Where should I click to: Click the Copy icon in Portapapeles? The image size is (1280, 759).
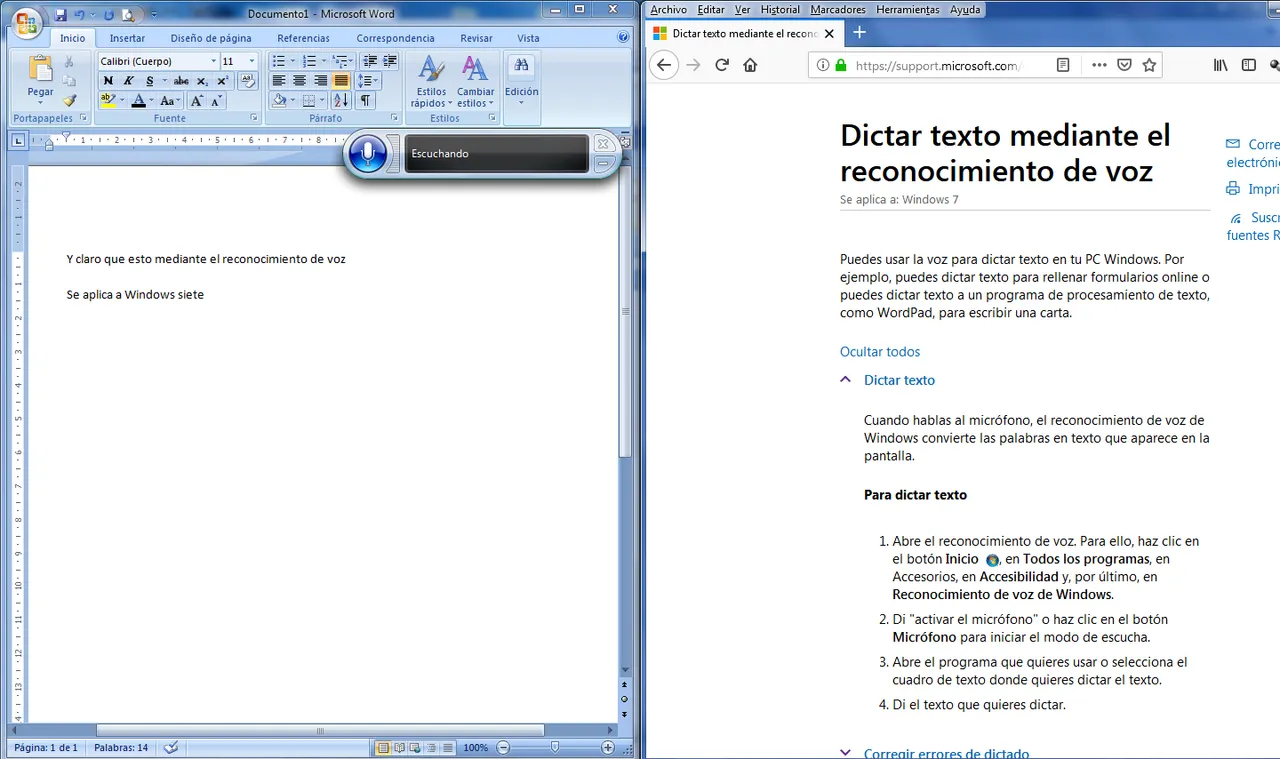coord(69,81)
